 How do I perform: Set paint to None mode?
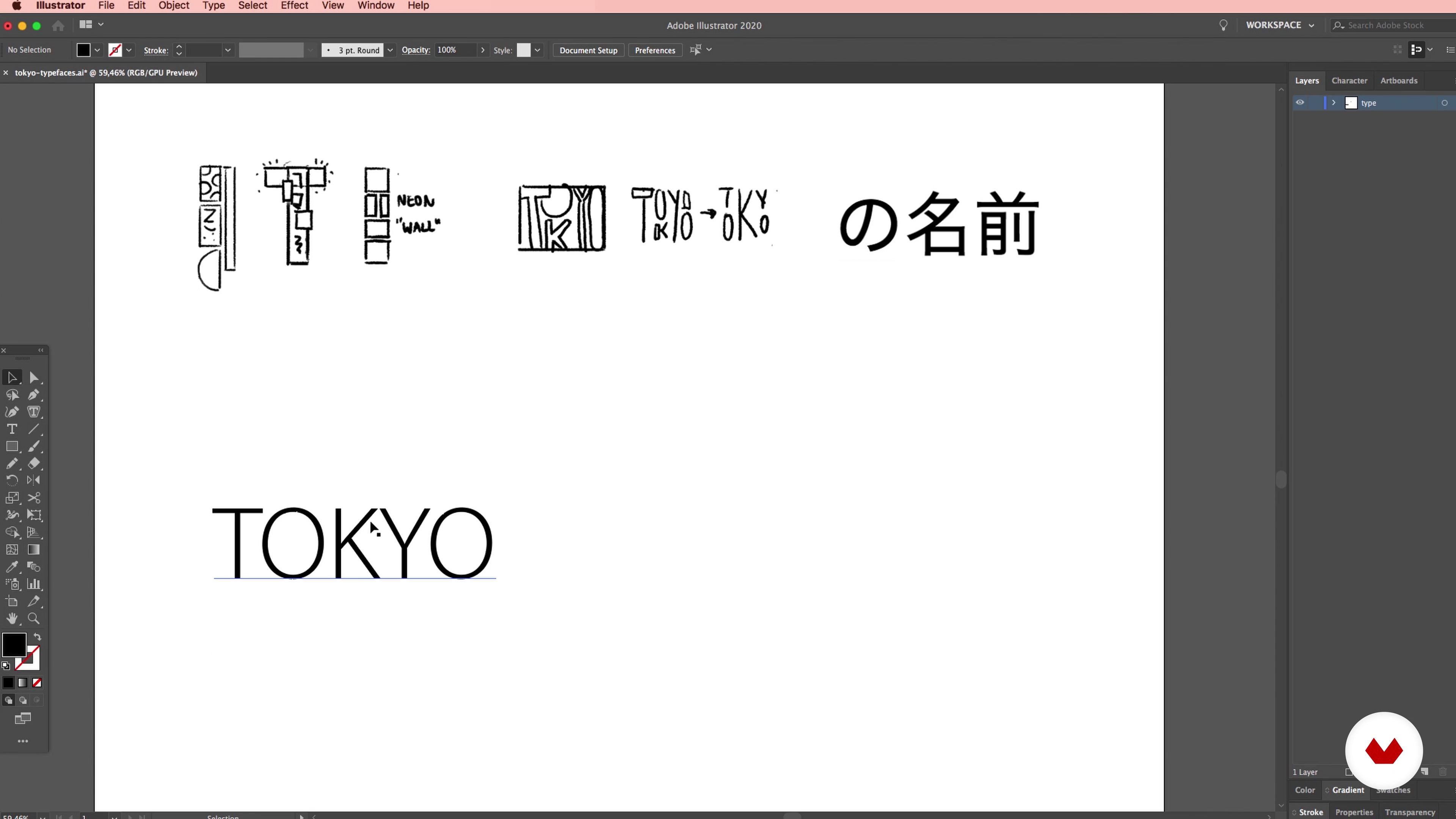click(x=37, y=683)
